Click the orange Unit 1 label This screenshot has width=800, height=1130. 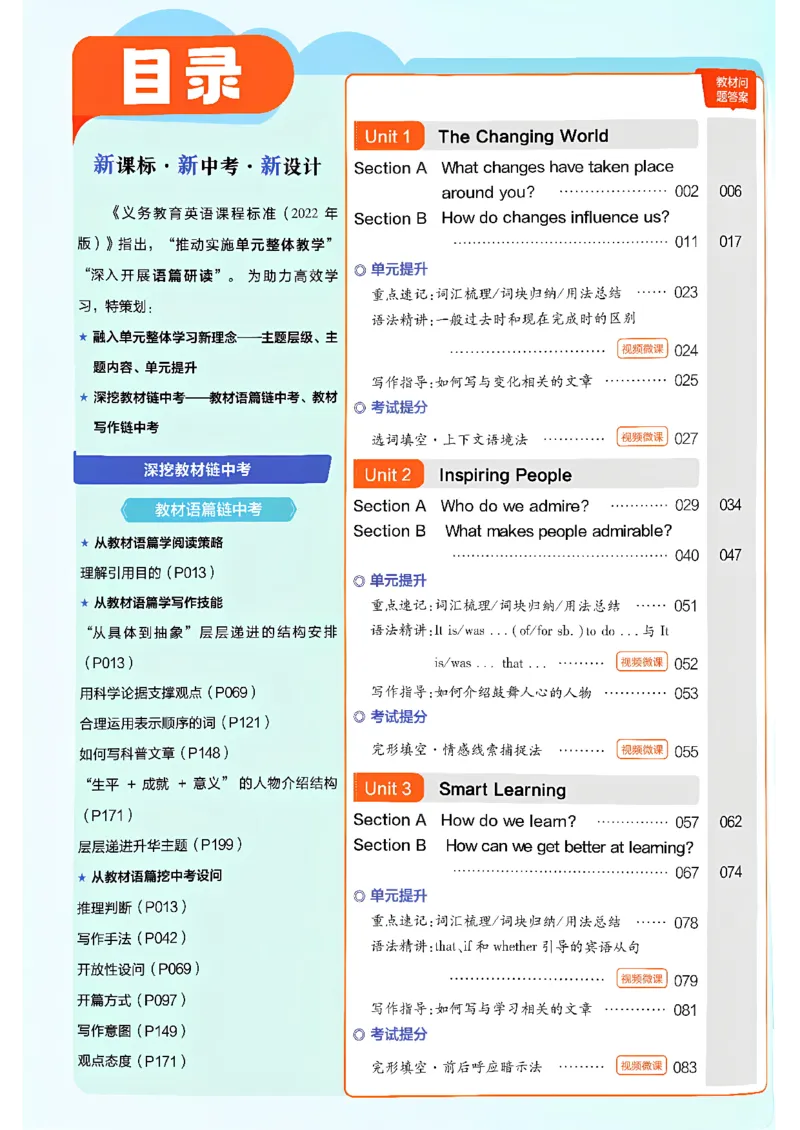click(x=388, y=136)
